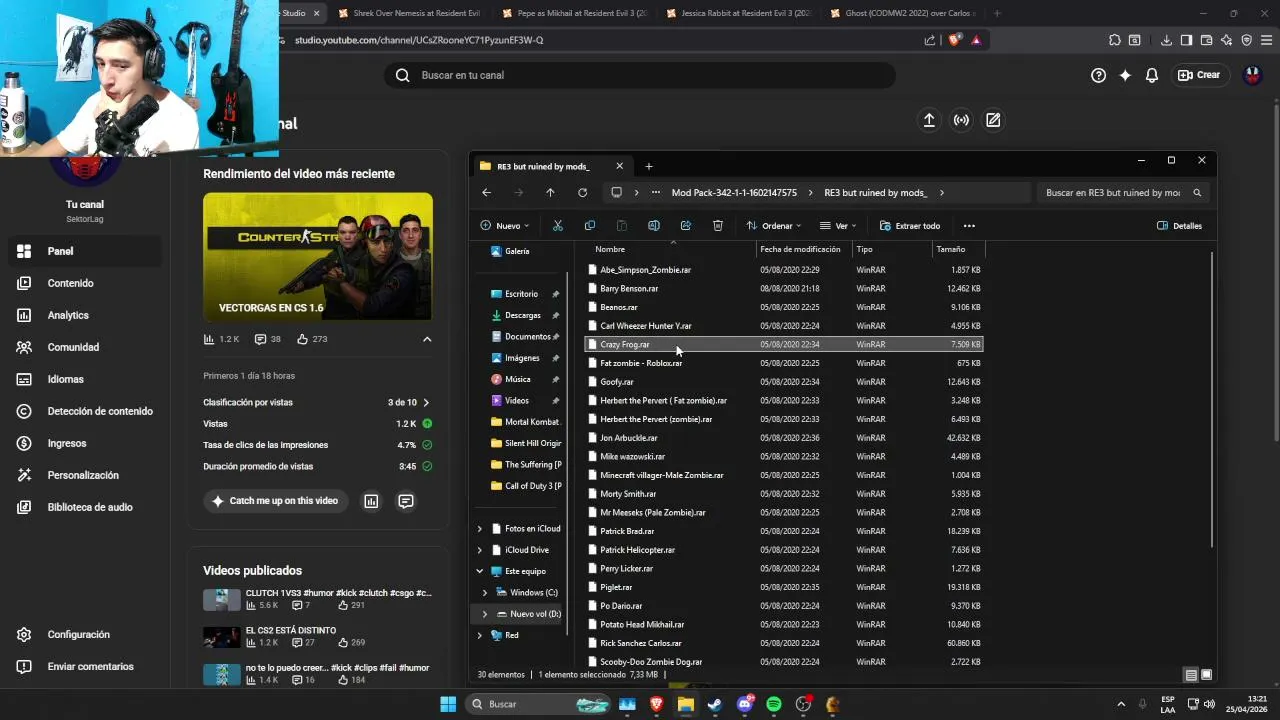Click the Ask Studio sparkle icon
Screen dimensions: 1280x720
tap(1125, 75)
